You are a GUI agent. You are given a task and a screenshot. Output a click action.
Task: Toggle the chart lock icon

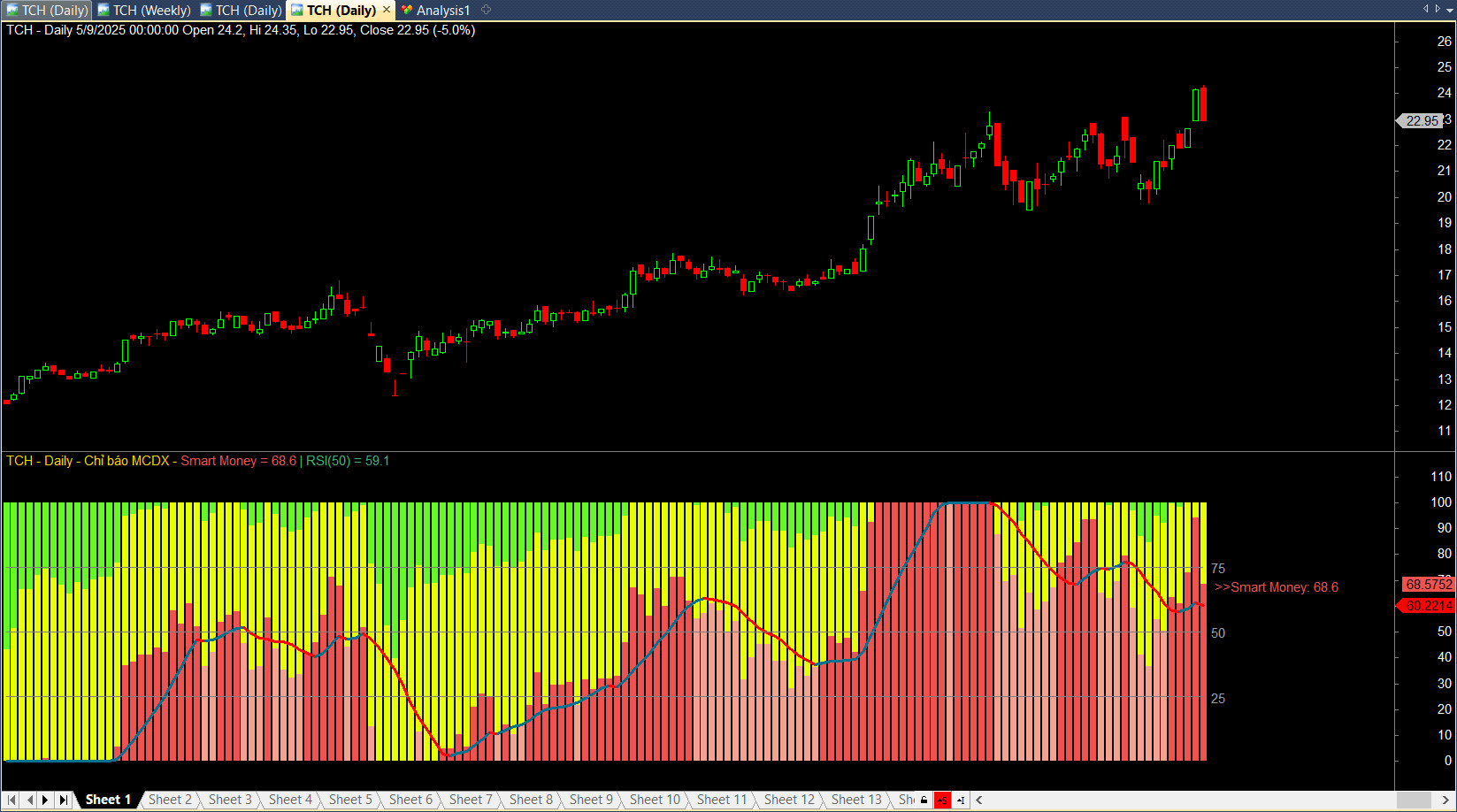924,800
